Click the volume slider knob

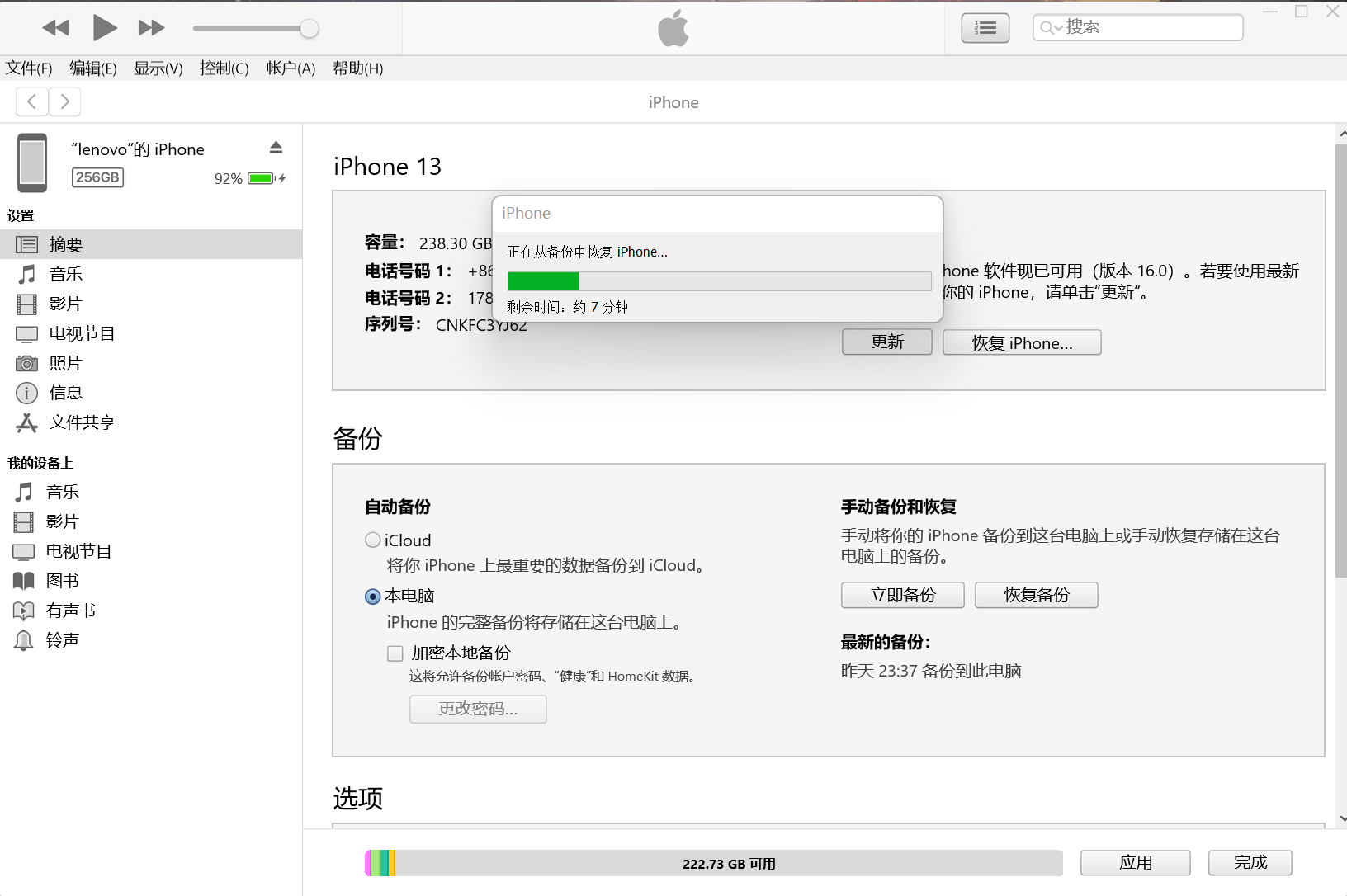click(310, 29)
